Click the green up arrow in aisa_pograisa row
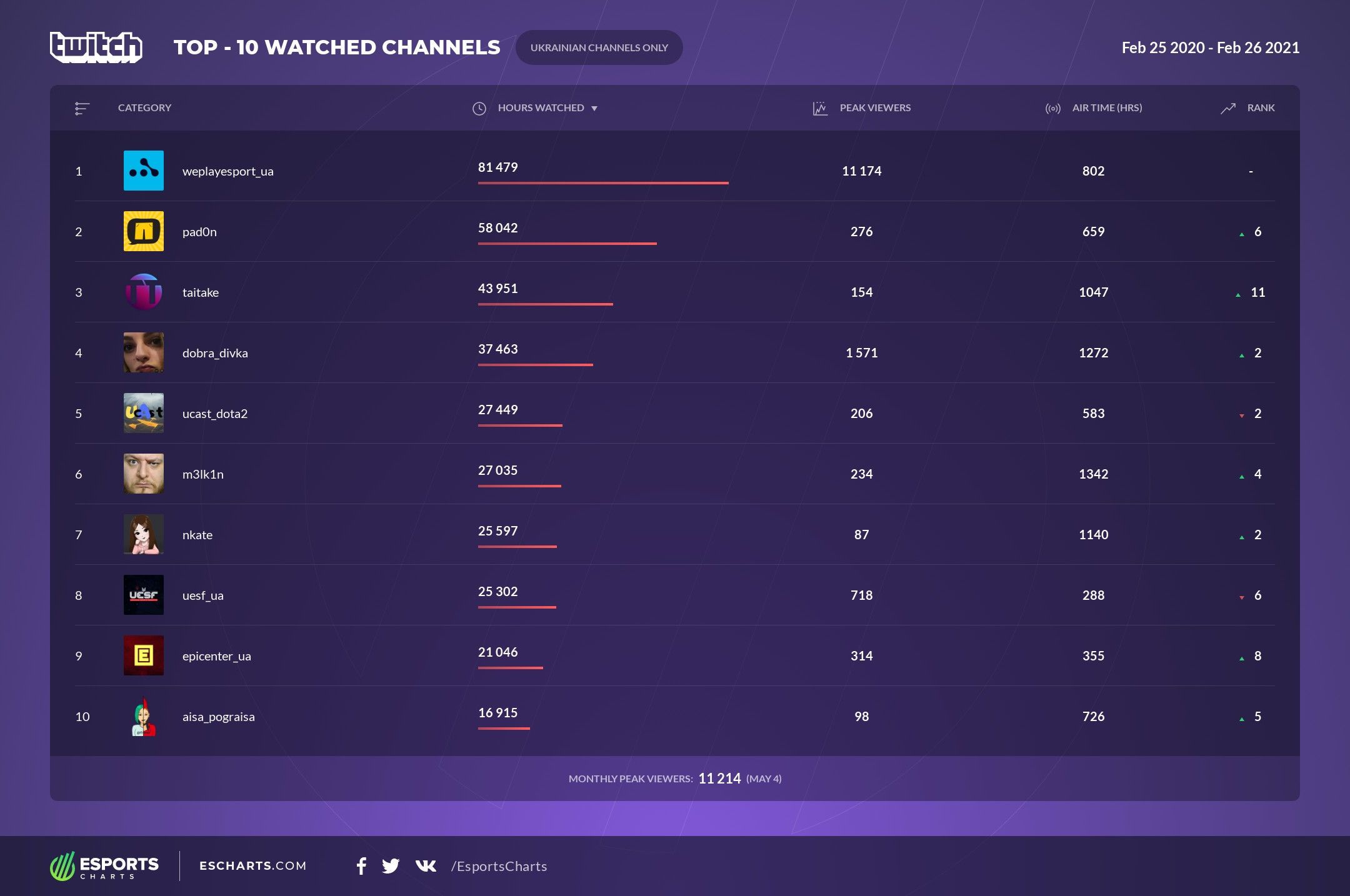This screenshot has height=896, width=1350. pos(1242,719)
